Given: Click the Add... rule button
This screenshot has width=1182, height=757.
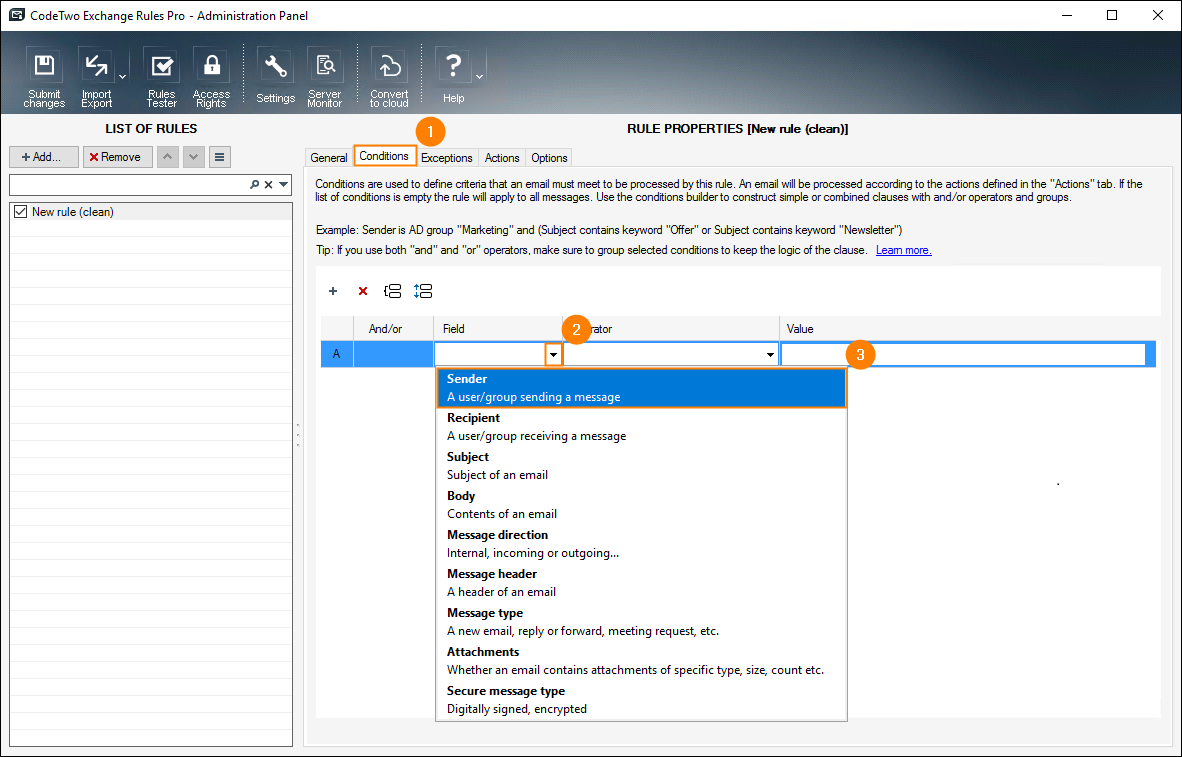Looking at the screenshot, I should pos(44,157).
